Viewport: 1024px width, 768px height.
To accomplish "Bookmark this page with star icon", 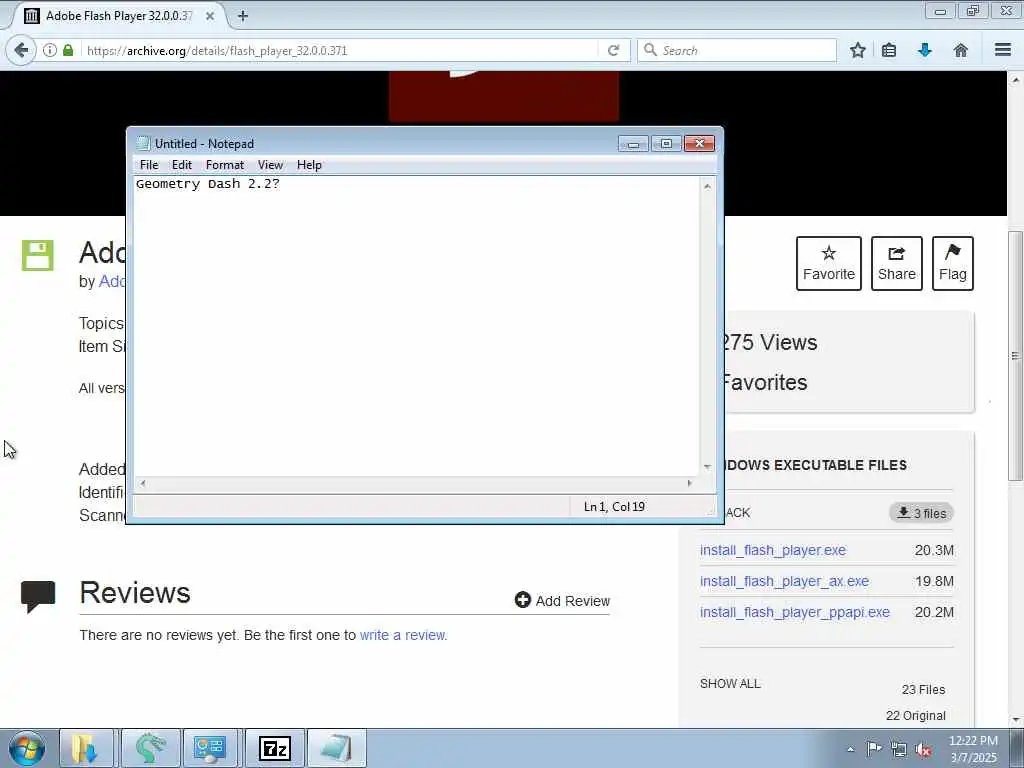I will [857, 50].
